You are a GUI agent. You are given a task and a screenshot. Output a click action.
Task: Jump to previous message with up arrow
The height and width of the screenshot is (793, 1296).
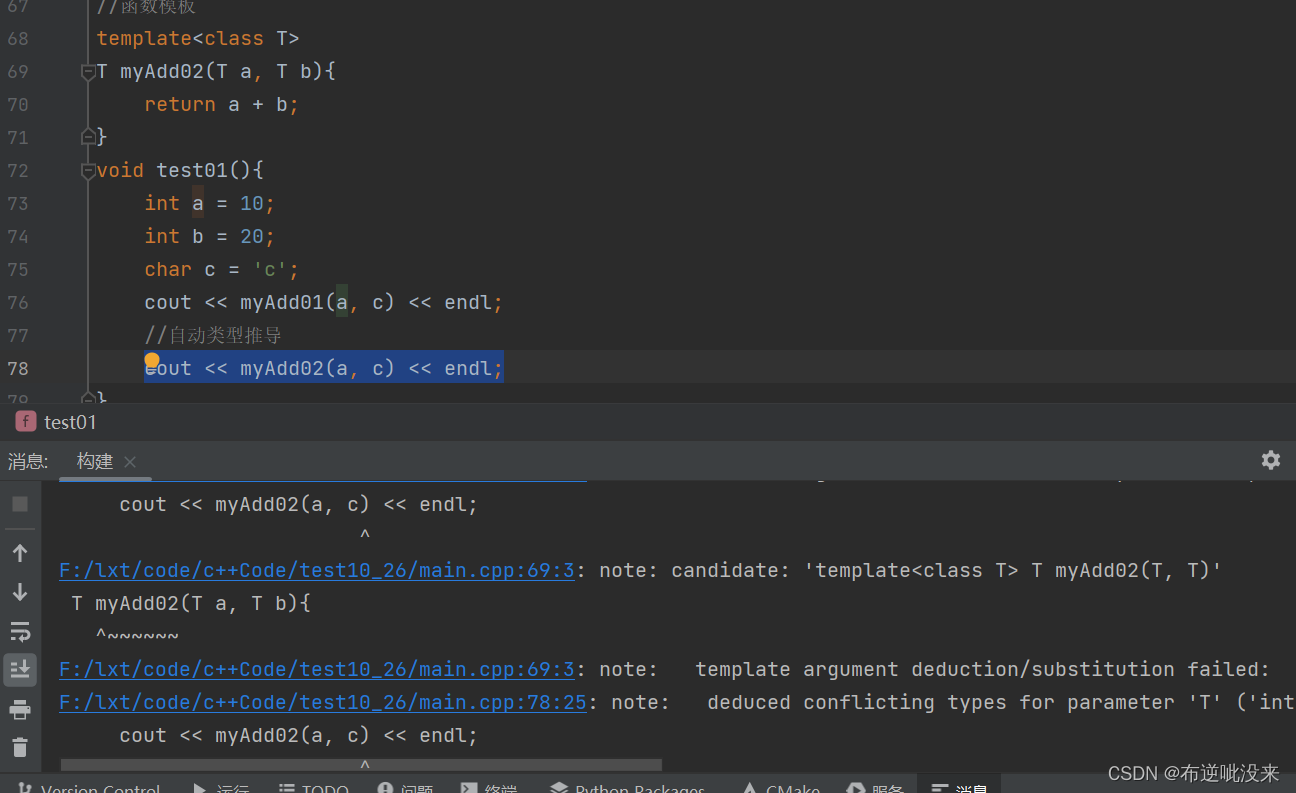tap(20, 552)
